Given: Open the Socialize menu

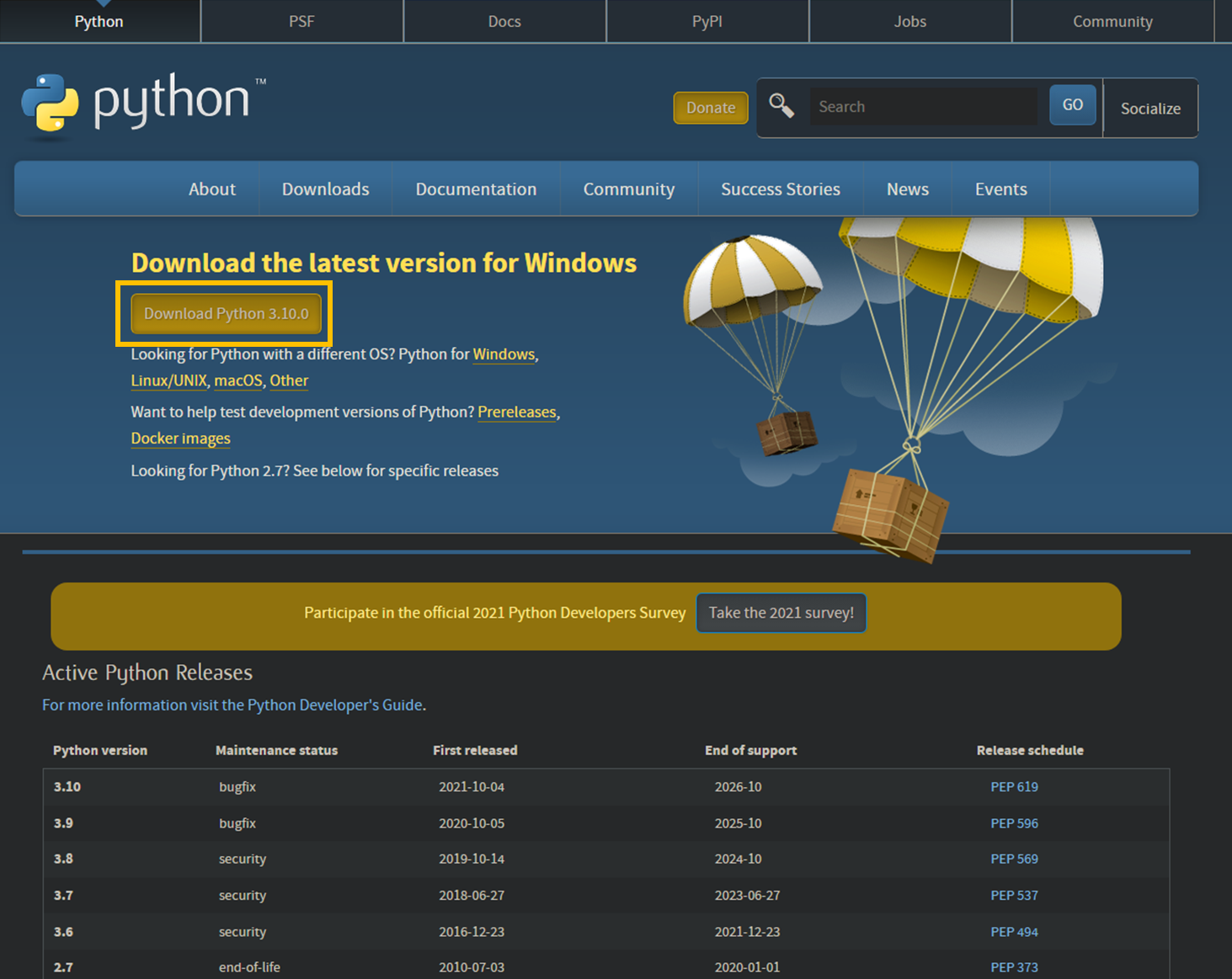Looking at the screenshot, I should click(1150, 109).
